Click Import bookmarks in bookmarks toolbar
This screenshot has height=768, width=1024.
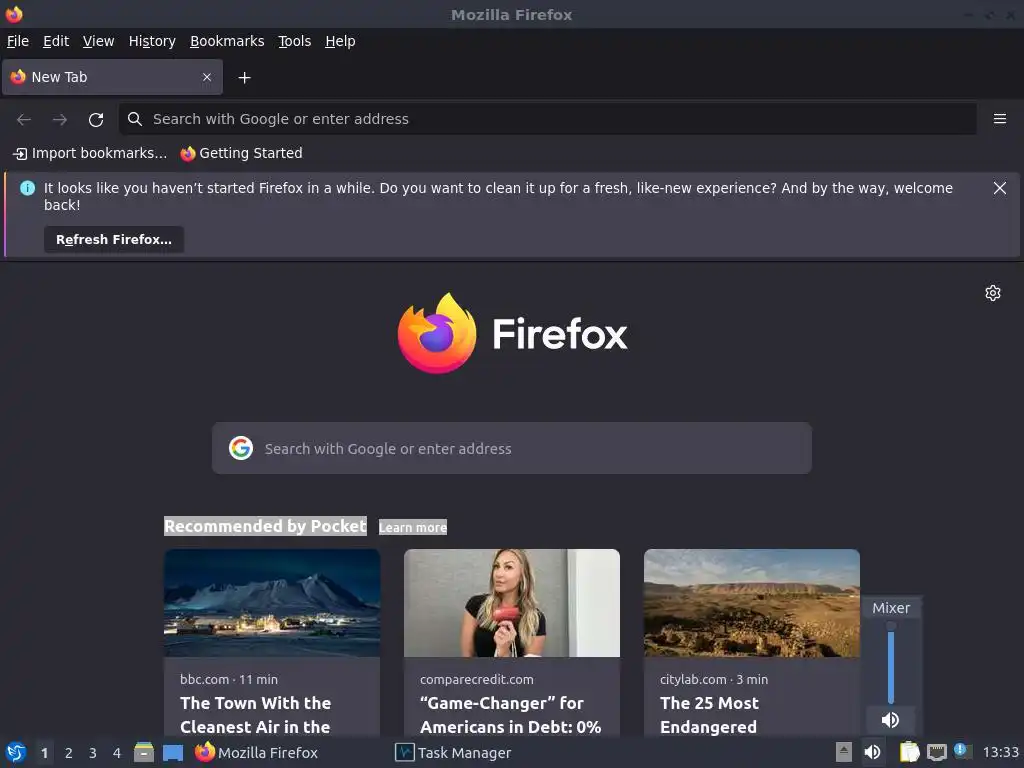(90, 153)
